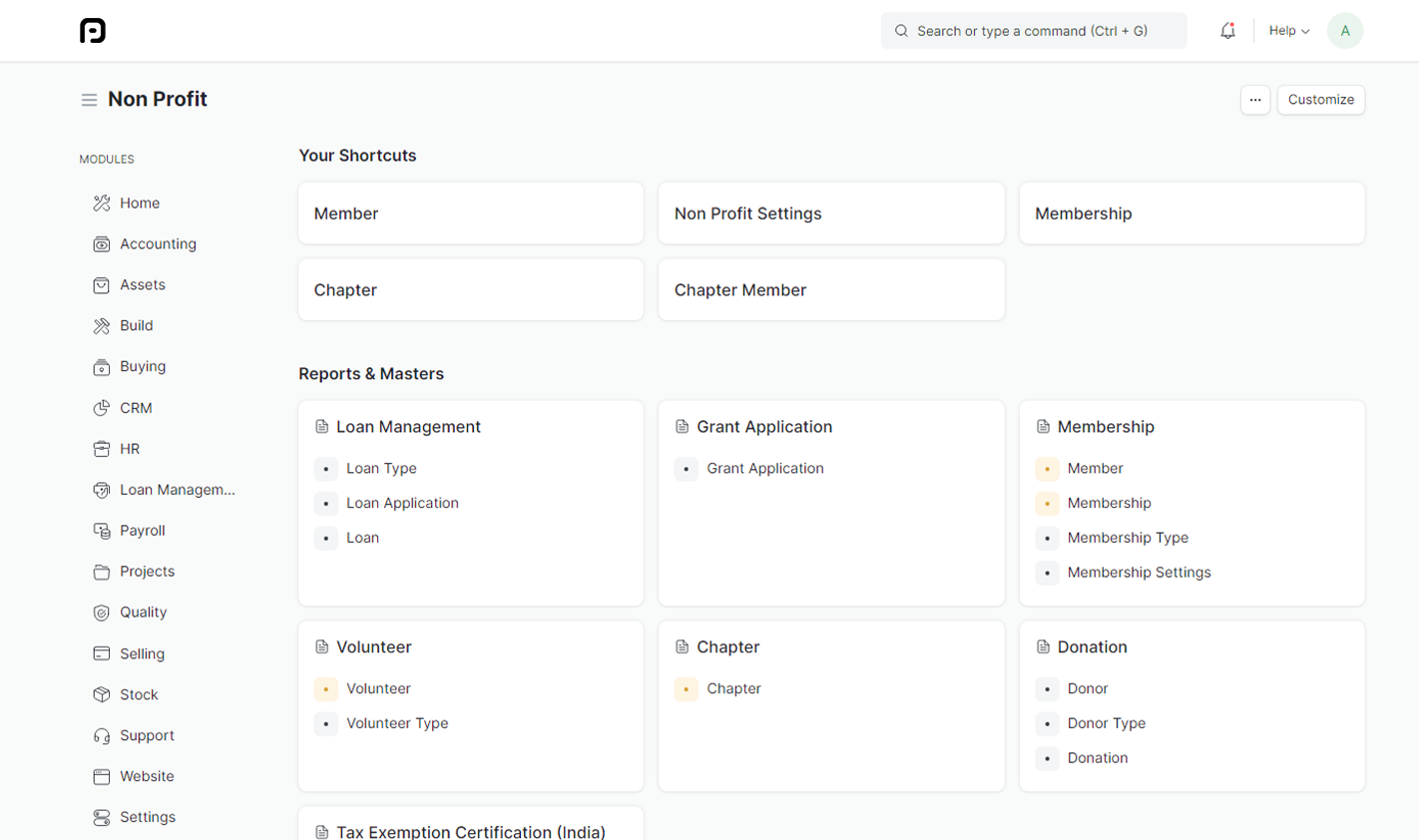
Task: Go to the Payroll module
Action: (143, 531)
